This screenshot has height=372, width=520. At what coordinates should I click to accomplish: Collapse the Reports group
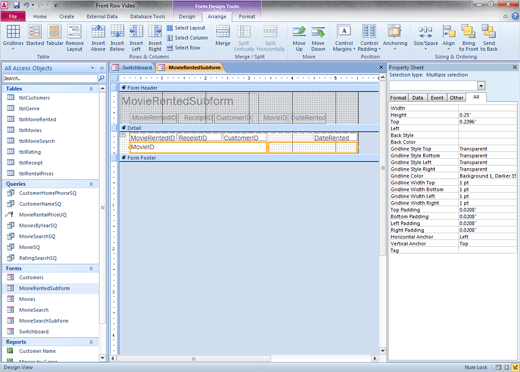[x=91, y=342]
